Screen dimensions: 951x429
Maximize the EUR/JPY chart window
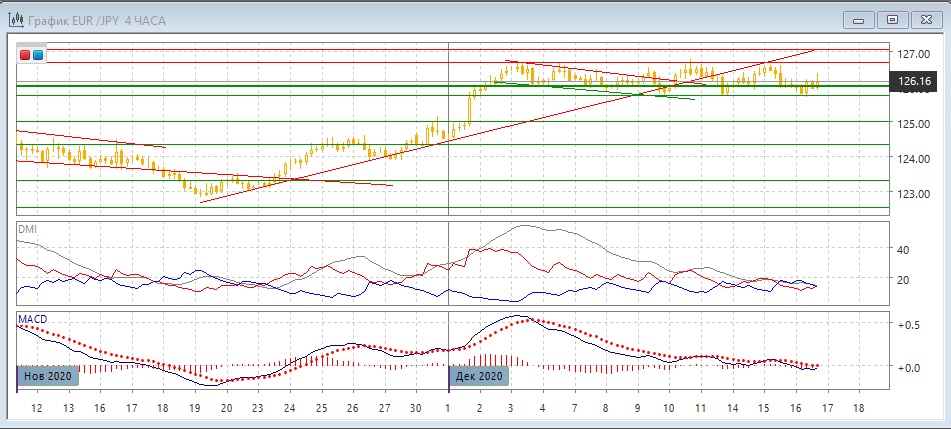click(x=893, y=19)
